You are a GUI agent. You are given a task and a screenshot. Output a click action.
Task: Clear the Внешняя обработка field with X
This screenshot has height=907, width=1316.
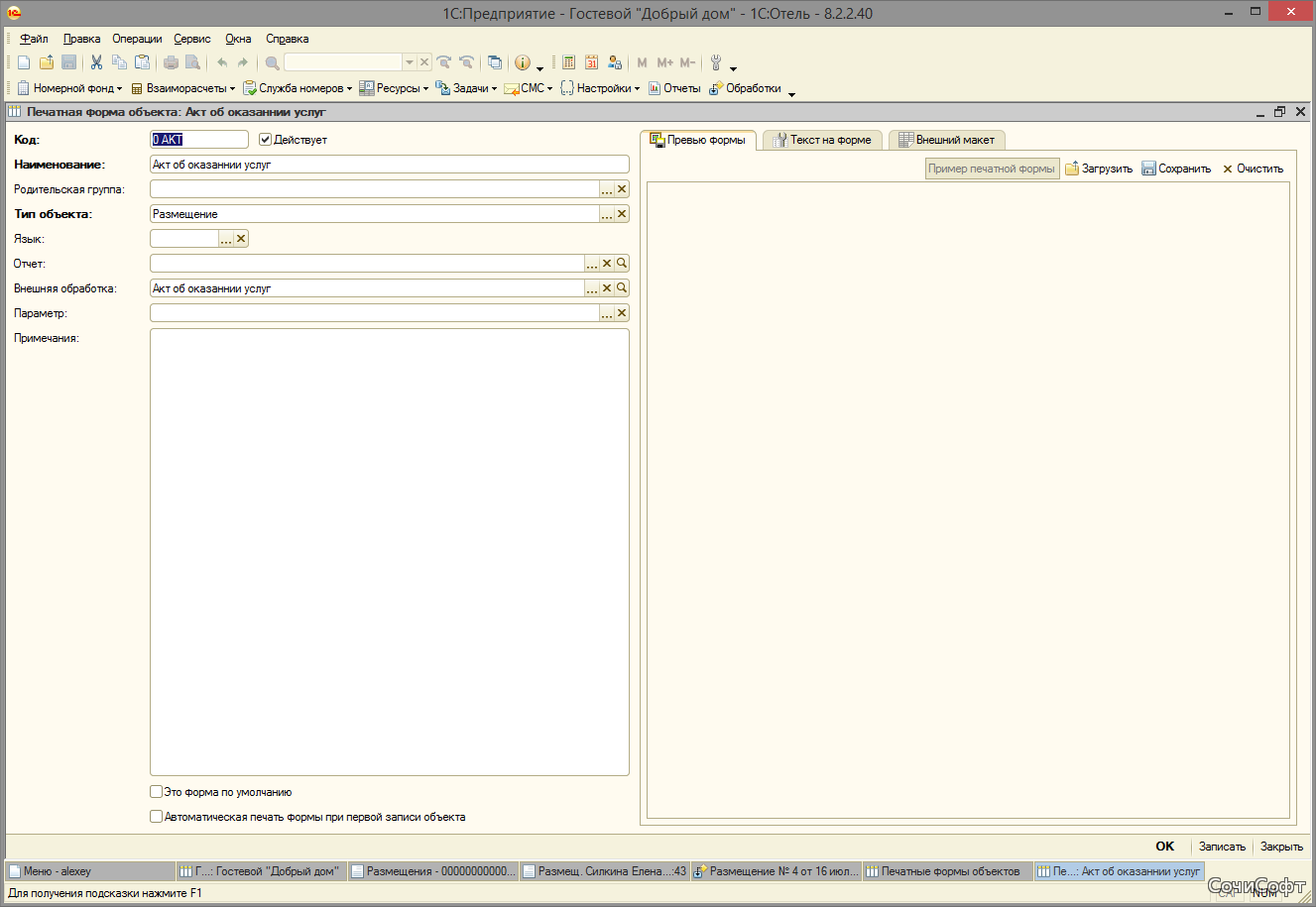[x=607, y=288]
